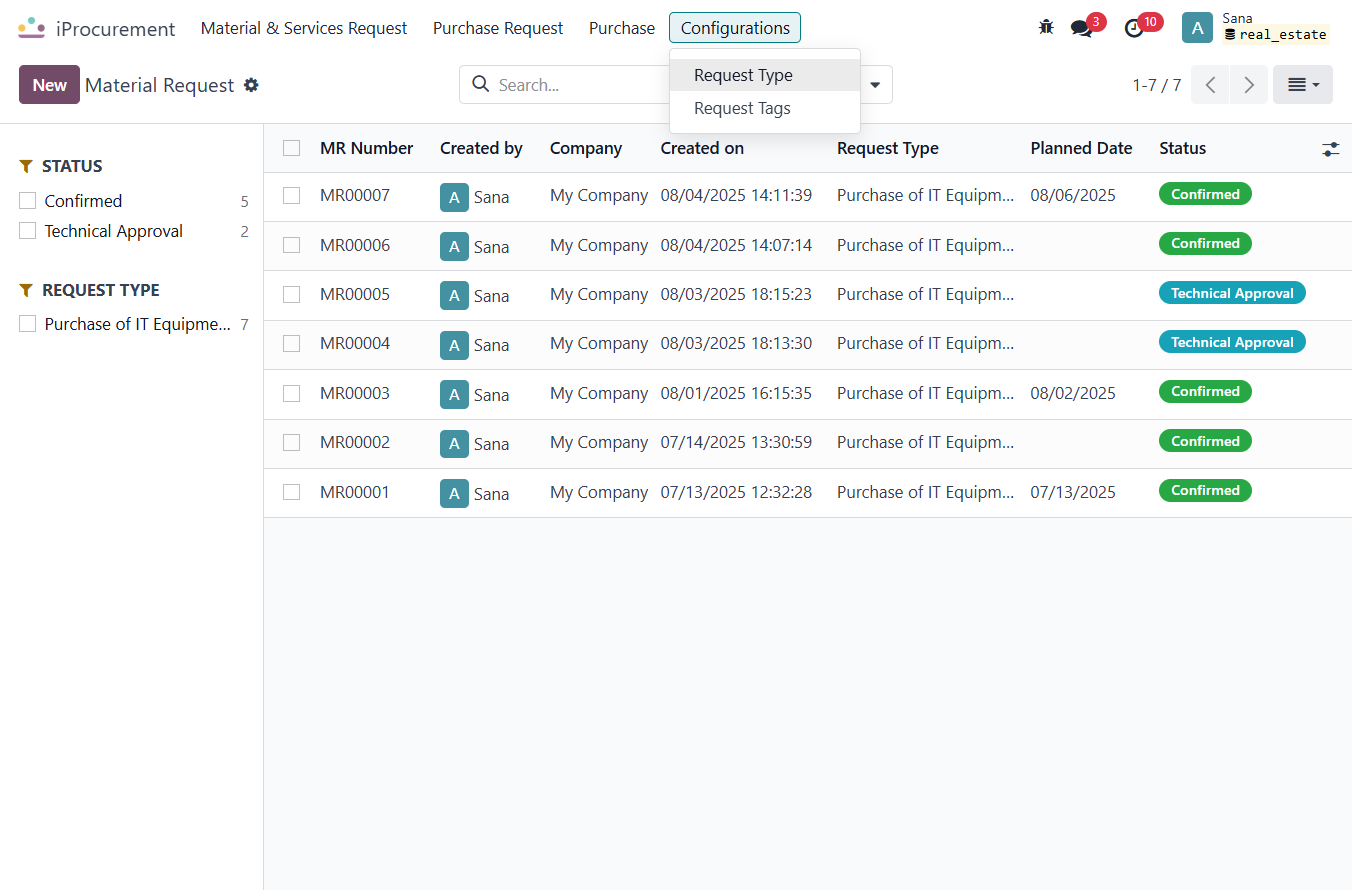Open record MR00006
The image size is (1352, 890).
pyautogui.click(x=355, y=245)
